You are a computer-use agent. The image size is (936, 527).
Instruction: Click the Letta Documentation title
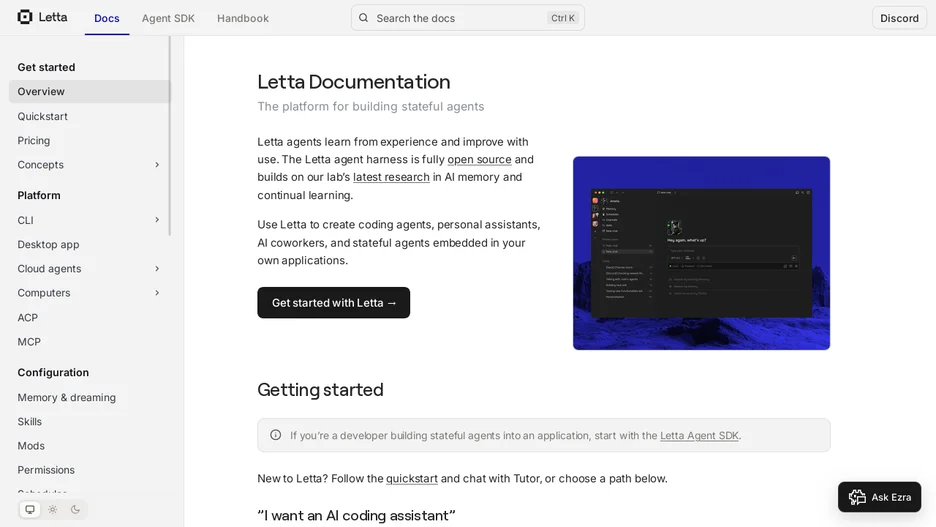tap(353, 82)
